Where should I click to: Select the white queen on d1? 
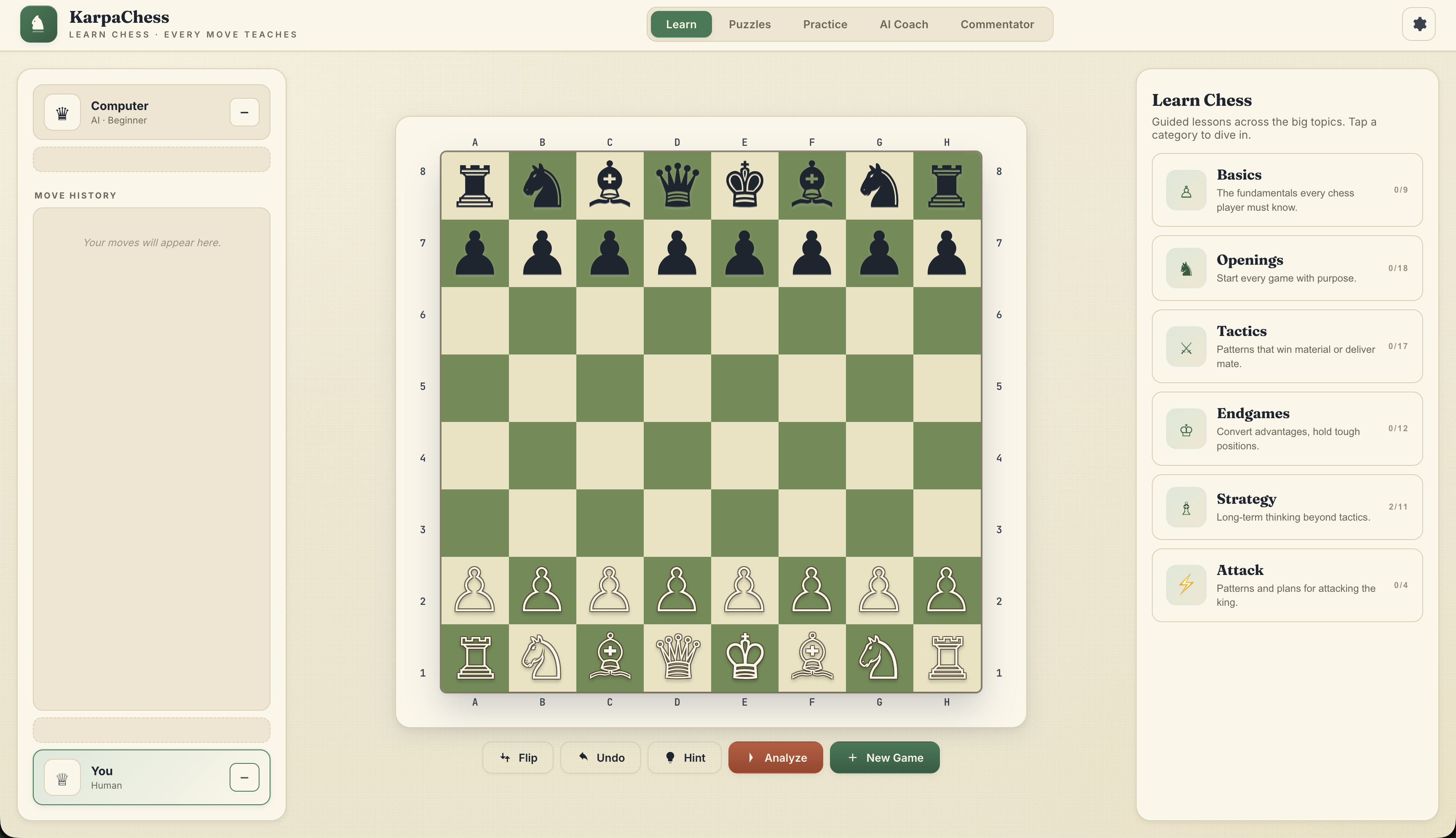point(677,658)
